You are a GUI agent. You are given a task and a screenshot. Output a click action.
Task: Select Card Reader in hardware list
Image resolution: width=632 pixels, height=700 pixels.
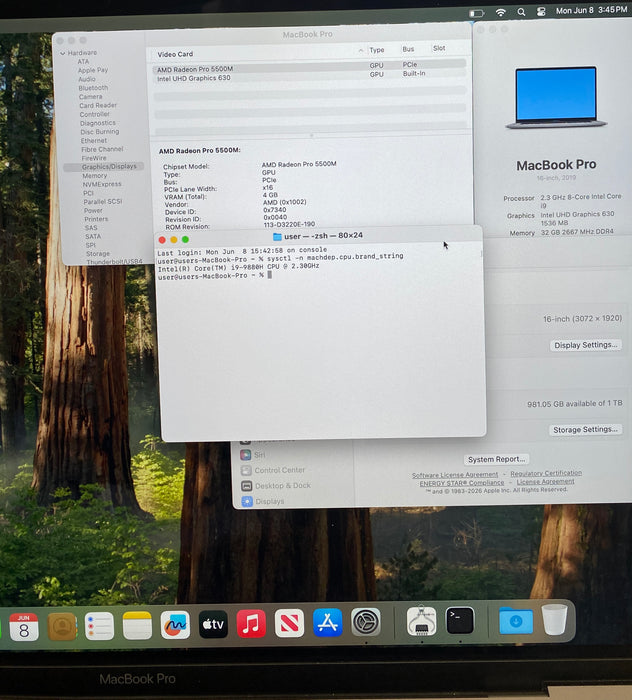point(98,105)
